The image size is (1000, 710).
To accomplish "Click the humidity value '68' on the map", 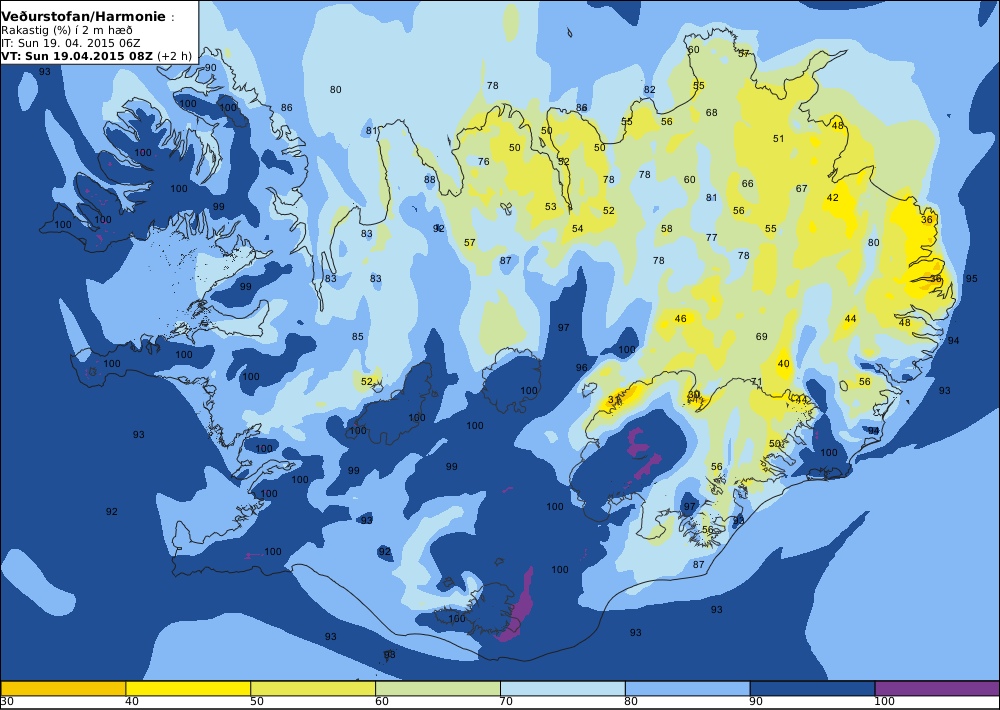I will (x=711, y=113).
